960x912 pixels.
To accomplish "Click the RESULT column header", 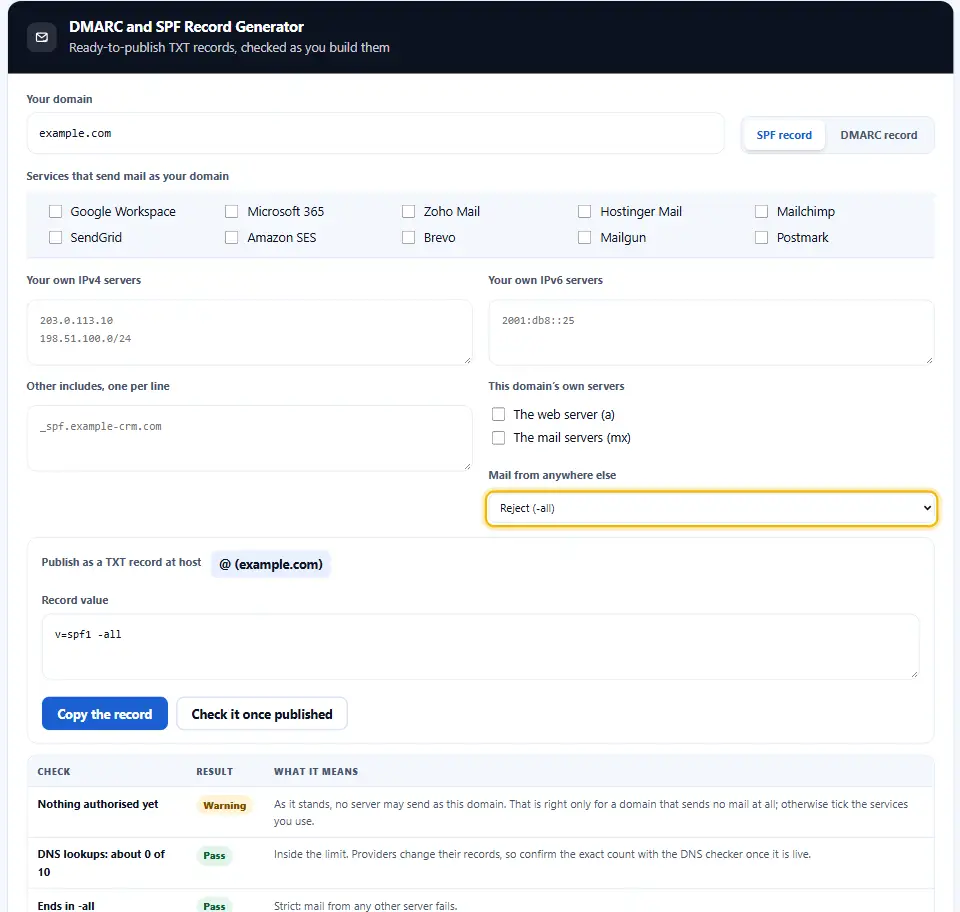I will [214, 771].
